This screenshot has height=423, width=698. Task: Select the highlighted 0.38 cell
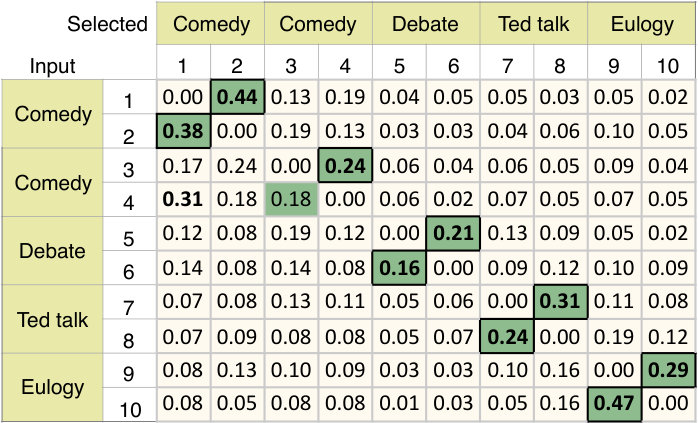tap(183, 131)
